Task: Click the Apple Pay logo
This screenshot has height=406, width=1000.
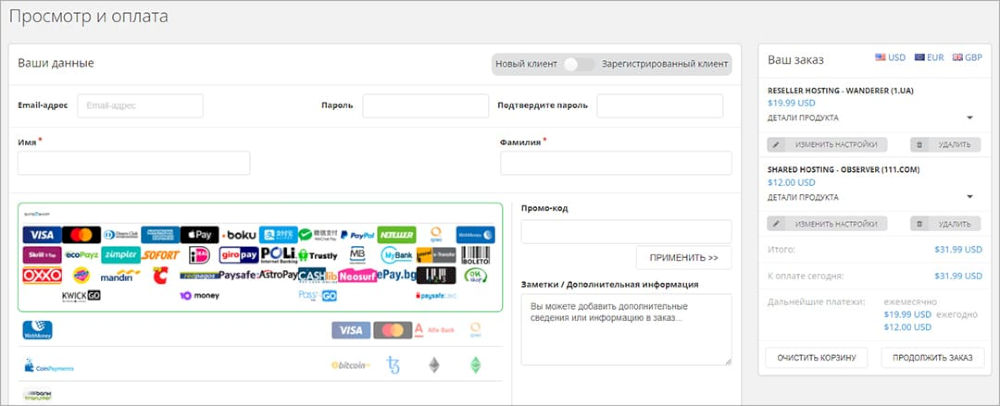Action: coord(200,235)
